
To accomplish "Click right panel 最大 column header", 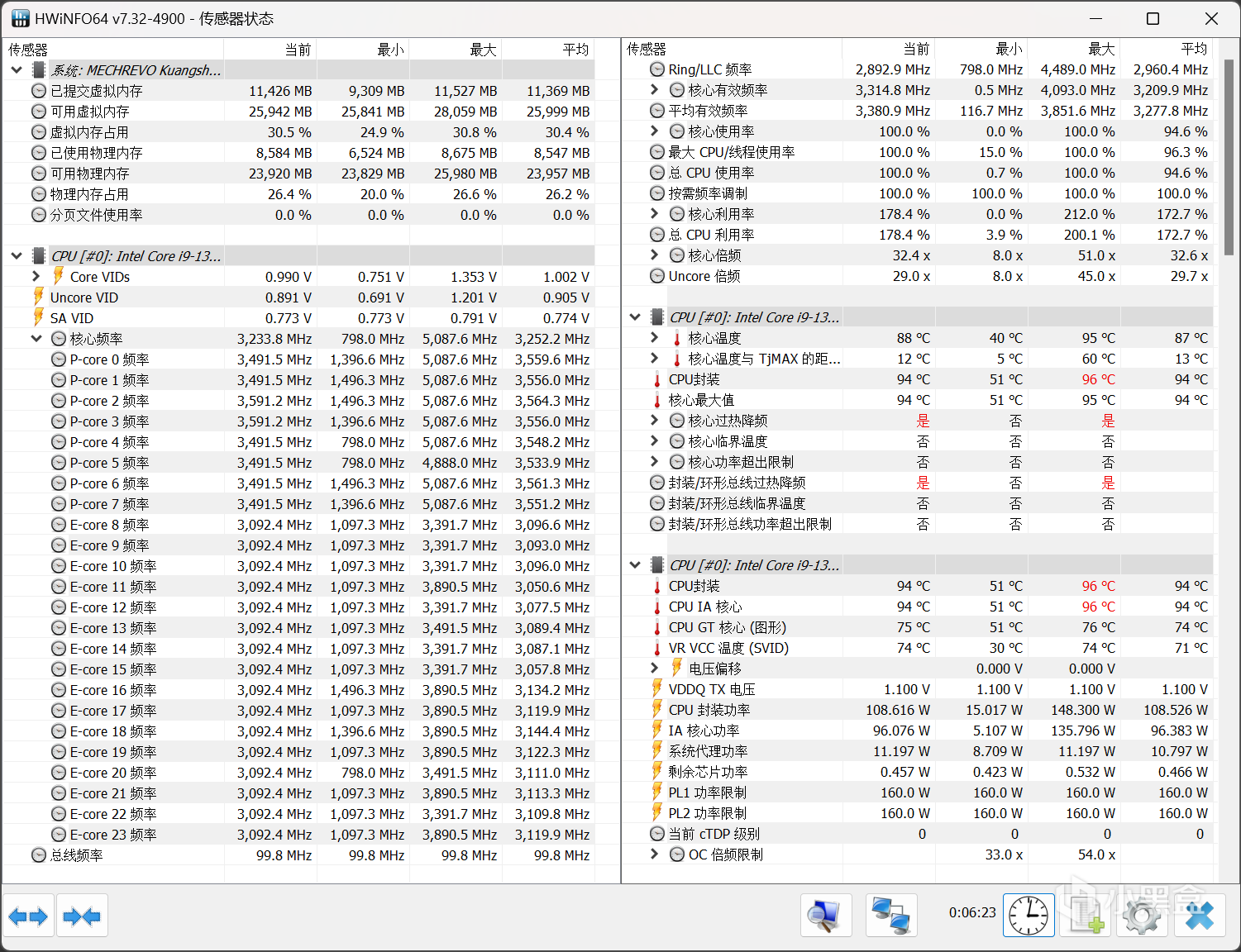I will tap(1074, 50).
